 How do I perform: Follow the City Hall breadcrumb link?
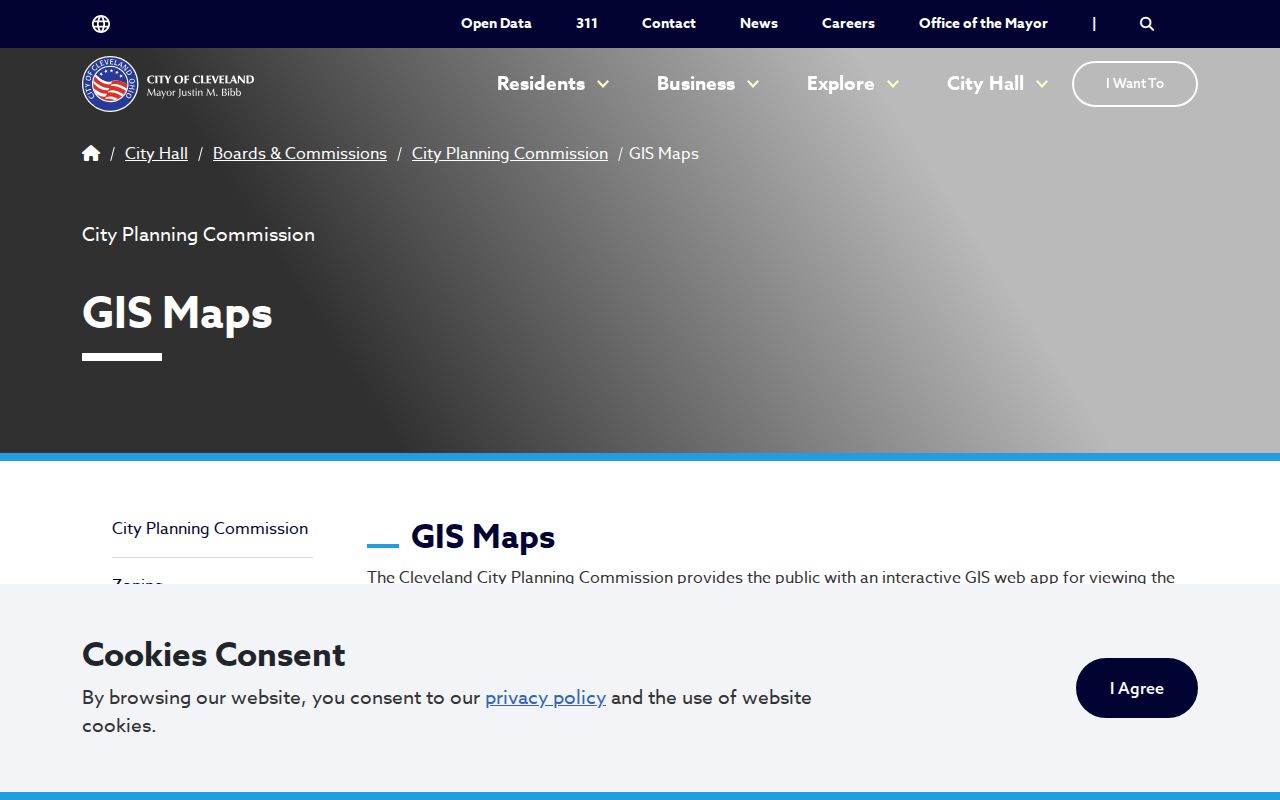pos(156,153)
